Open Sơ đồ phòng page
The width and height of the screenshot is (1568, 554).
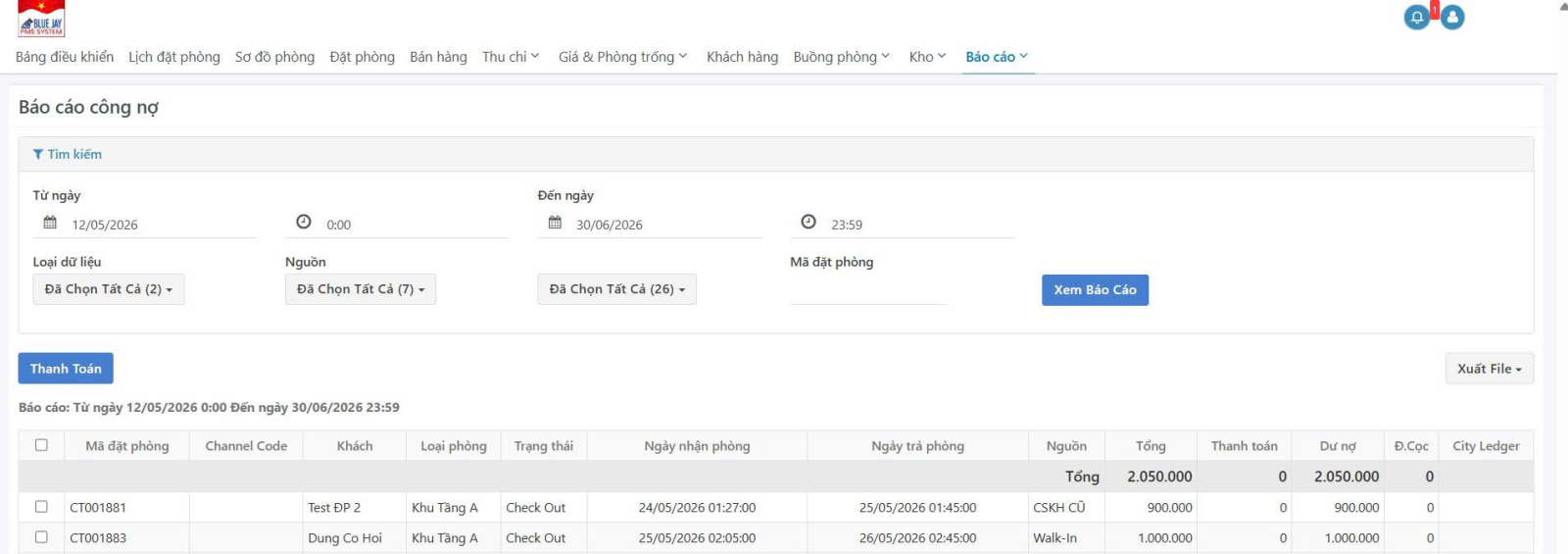click(x=274, y=57)
